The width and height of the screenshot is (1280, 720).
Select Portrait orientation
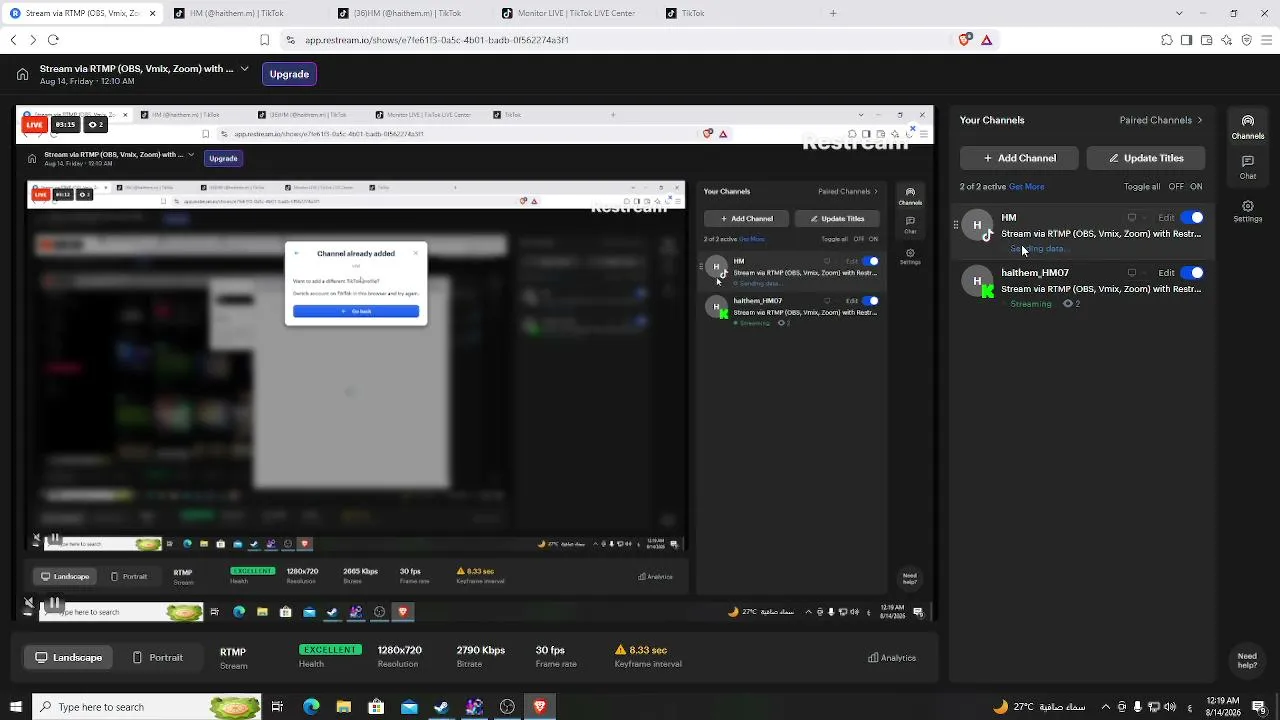click(158, 657)
